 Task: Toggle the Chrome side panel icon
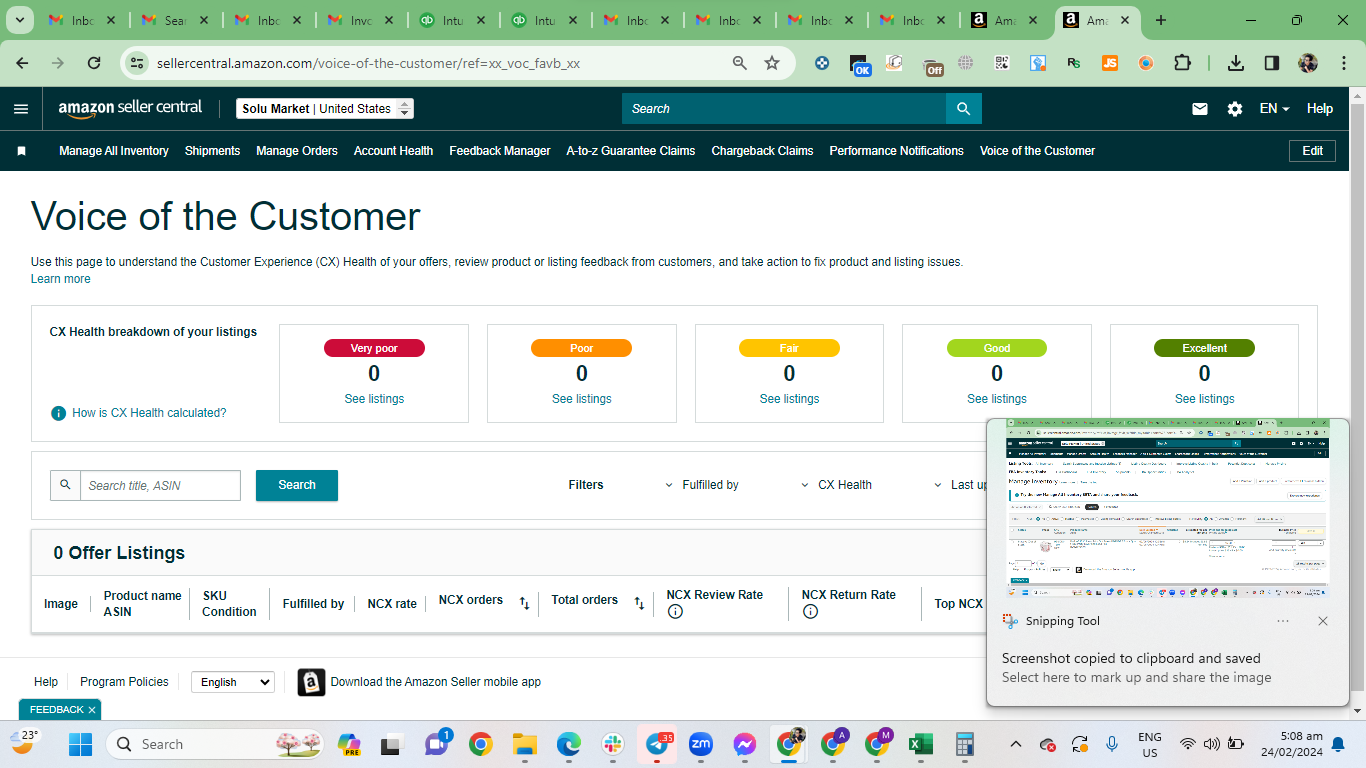(1272, 63)
